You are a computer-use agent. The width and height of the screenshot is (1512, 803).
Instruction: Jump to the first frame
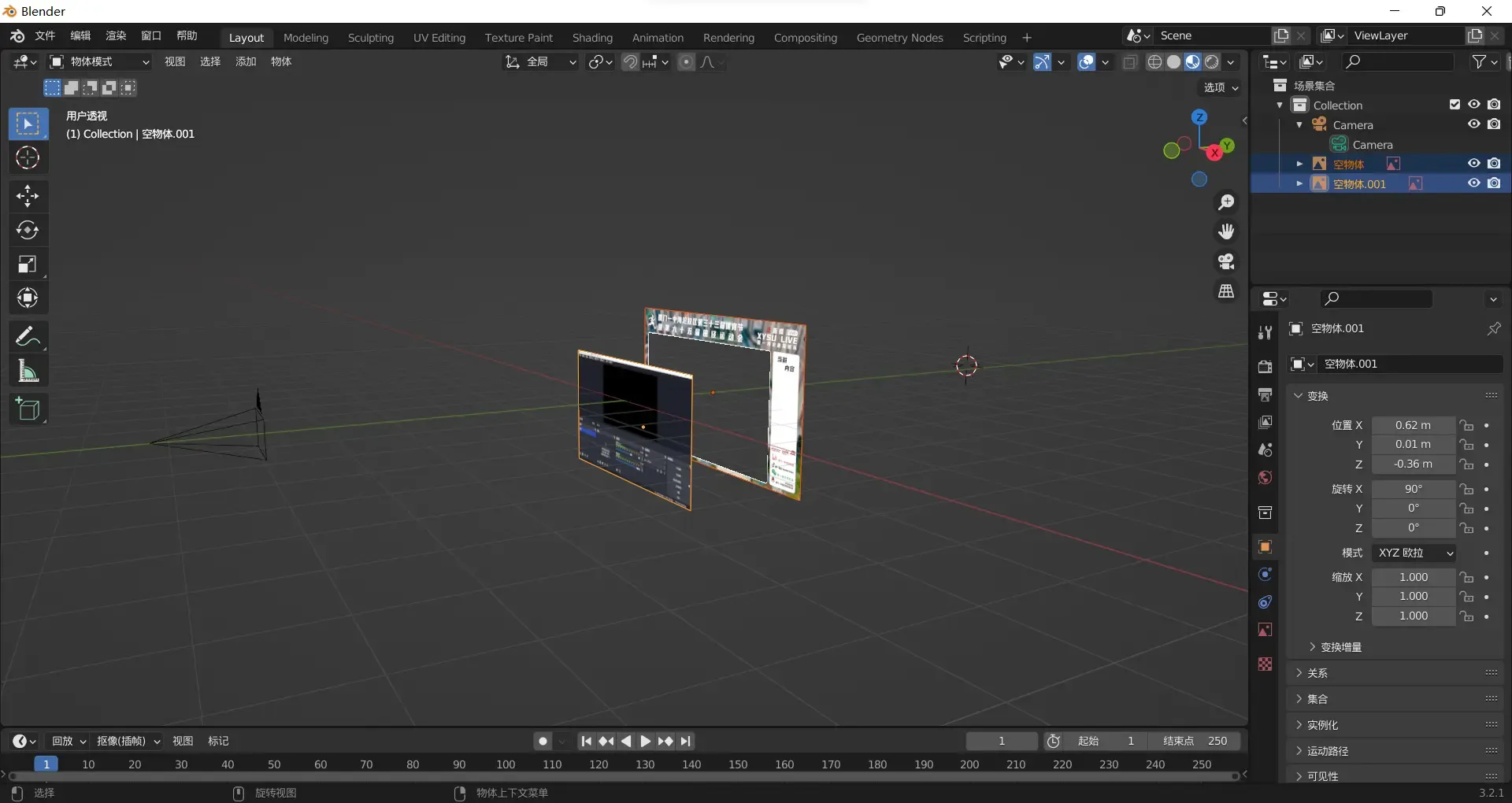coord(586,742)
